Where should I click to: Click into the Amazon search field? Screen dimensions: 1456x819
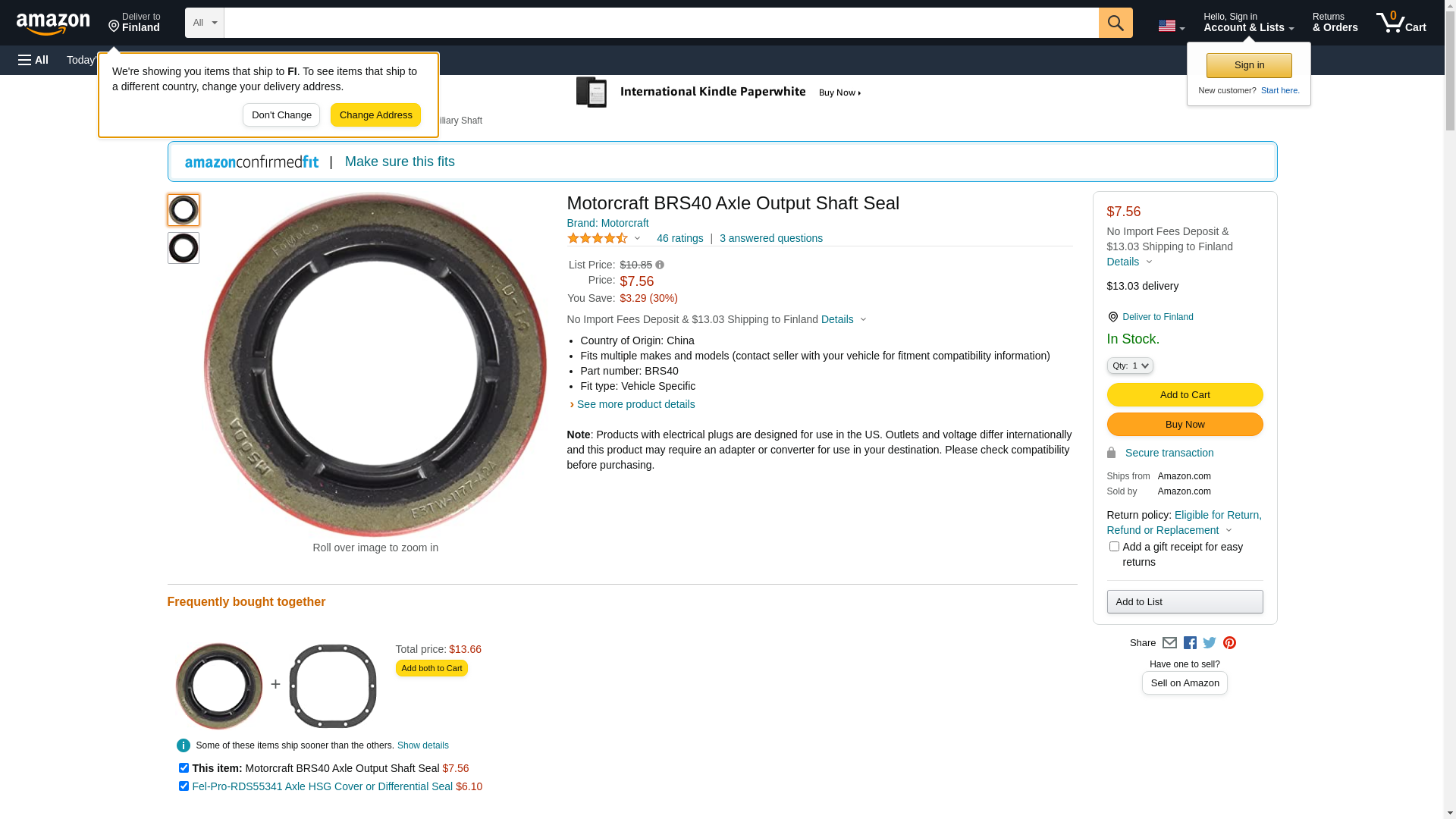click(x=661, y=23)
